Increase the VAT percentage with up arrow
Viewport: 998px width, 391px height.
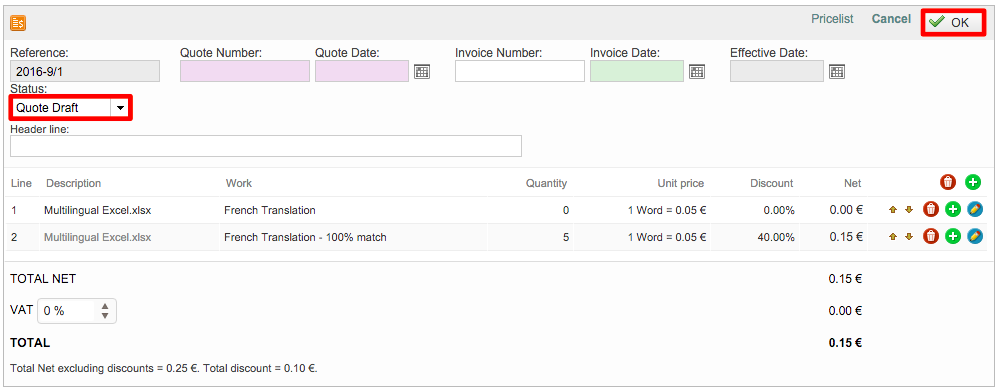pos(105,306)
